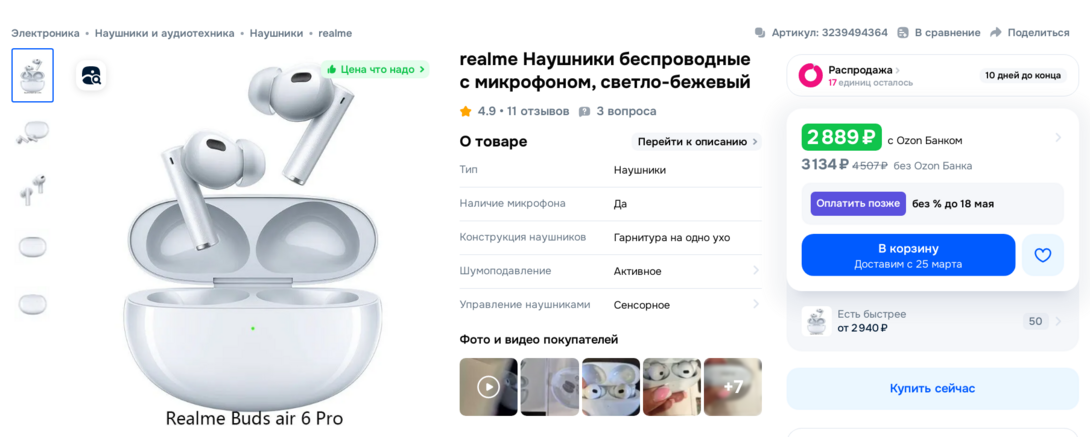Click 'Перейти к описанию' link
Viewport: 1090px width, 437px height.
point(696,142)
